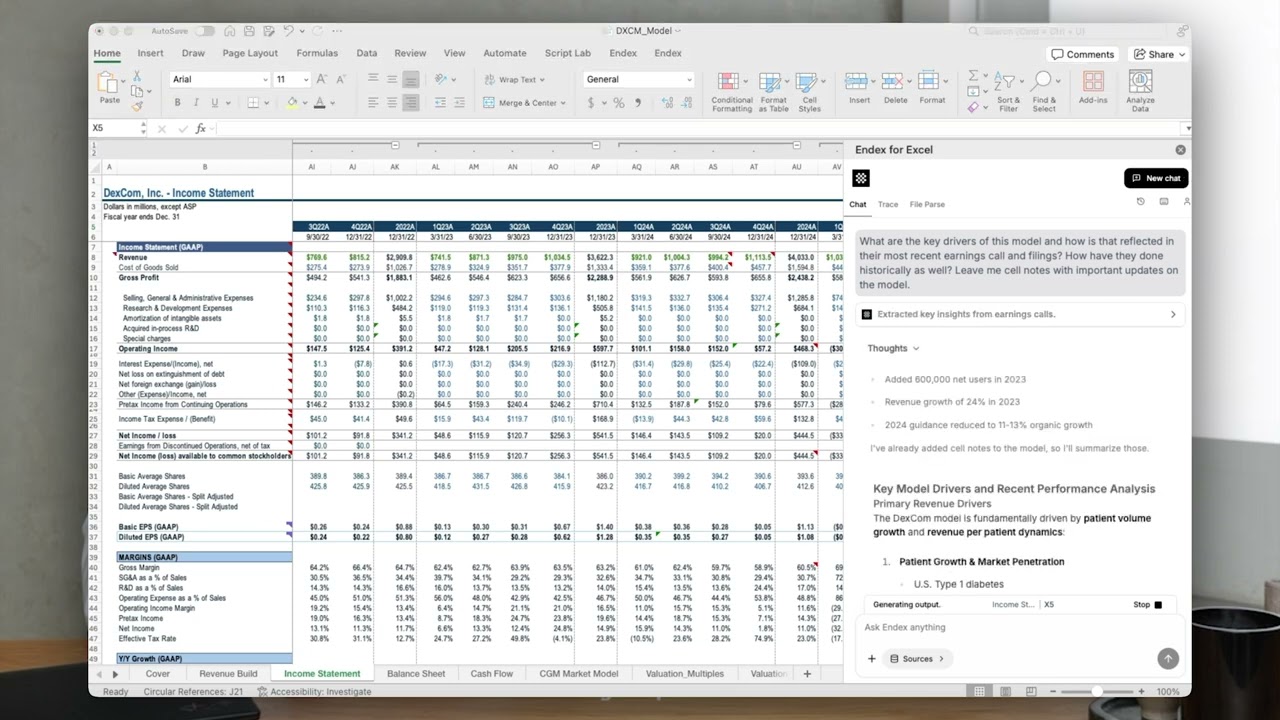Switch to the Balance Sheet sheet tab
The height and width of the screenshot is (720, 1280).
[x=416, y=674]
